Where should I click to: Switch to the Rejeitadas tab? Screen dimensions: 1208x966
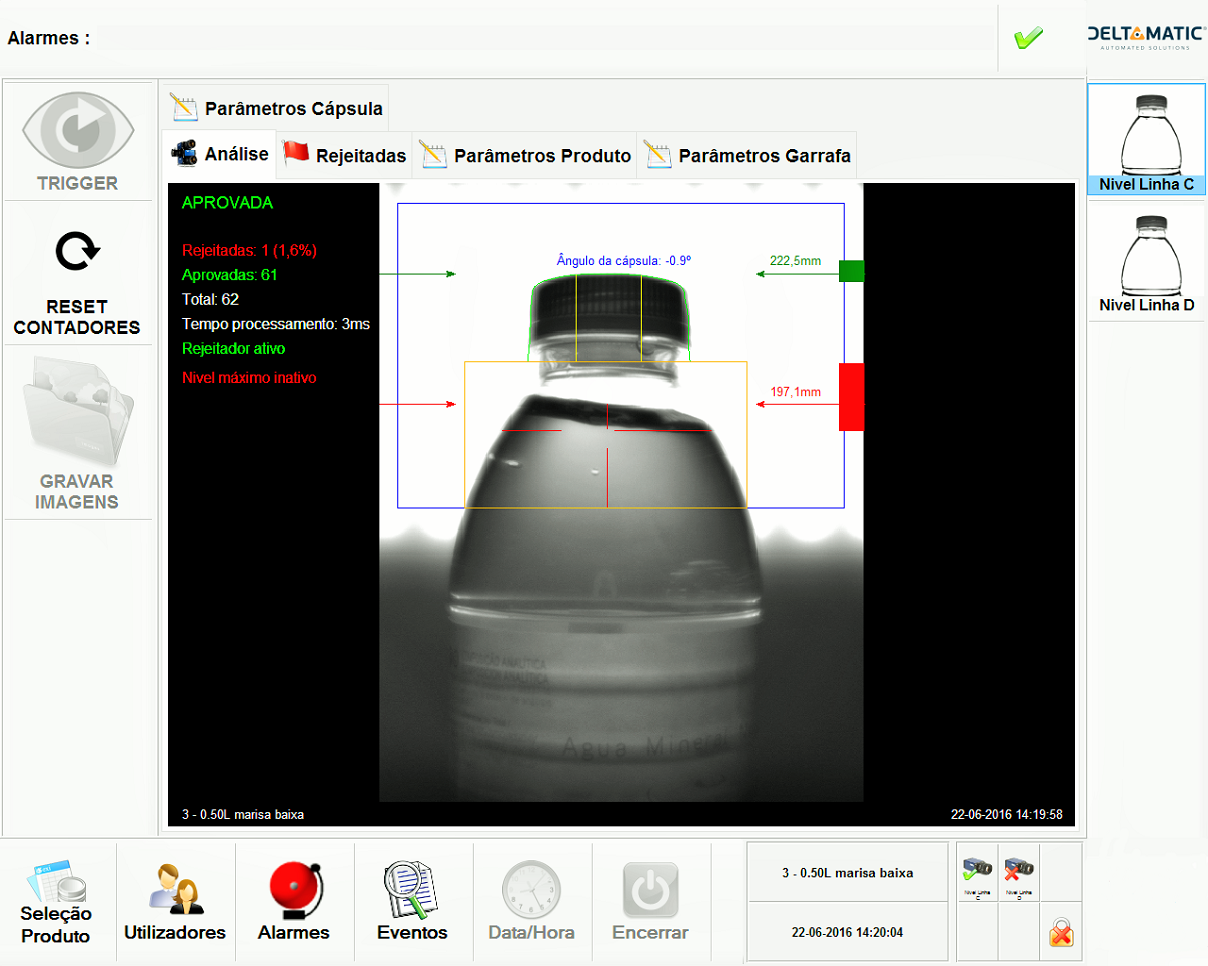[345, 155]
